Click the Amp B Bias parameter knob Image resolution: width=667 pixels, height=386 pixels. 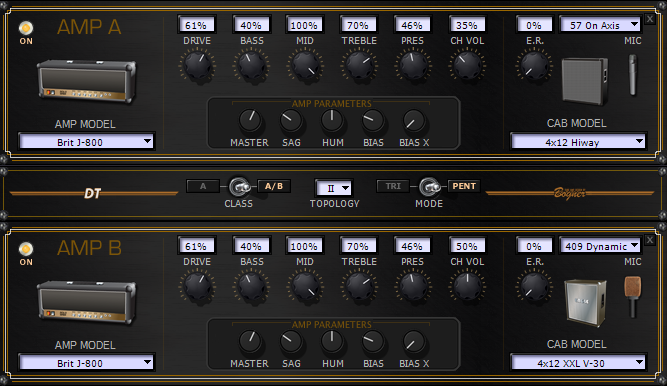pos(373,341)
